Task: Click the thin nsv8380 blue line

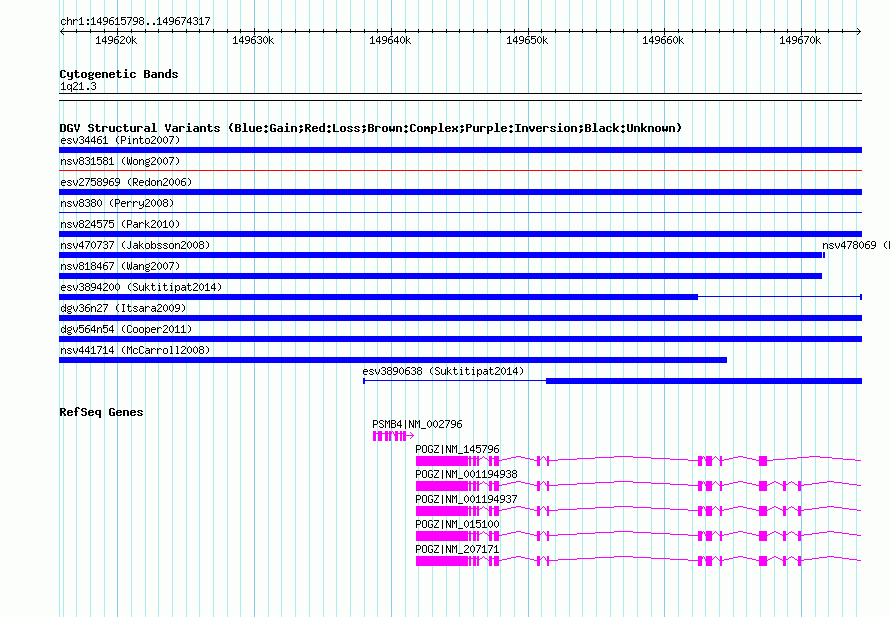Action: (460, 212)
